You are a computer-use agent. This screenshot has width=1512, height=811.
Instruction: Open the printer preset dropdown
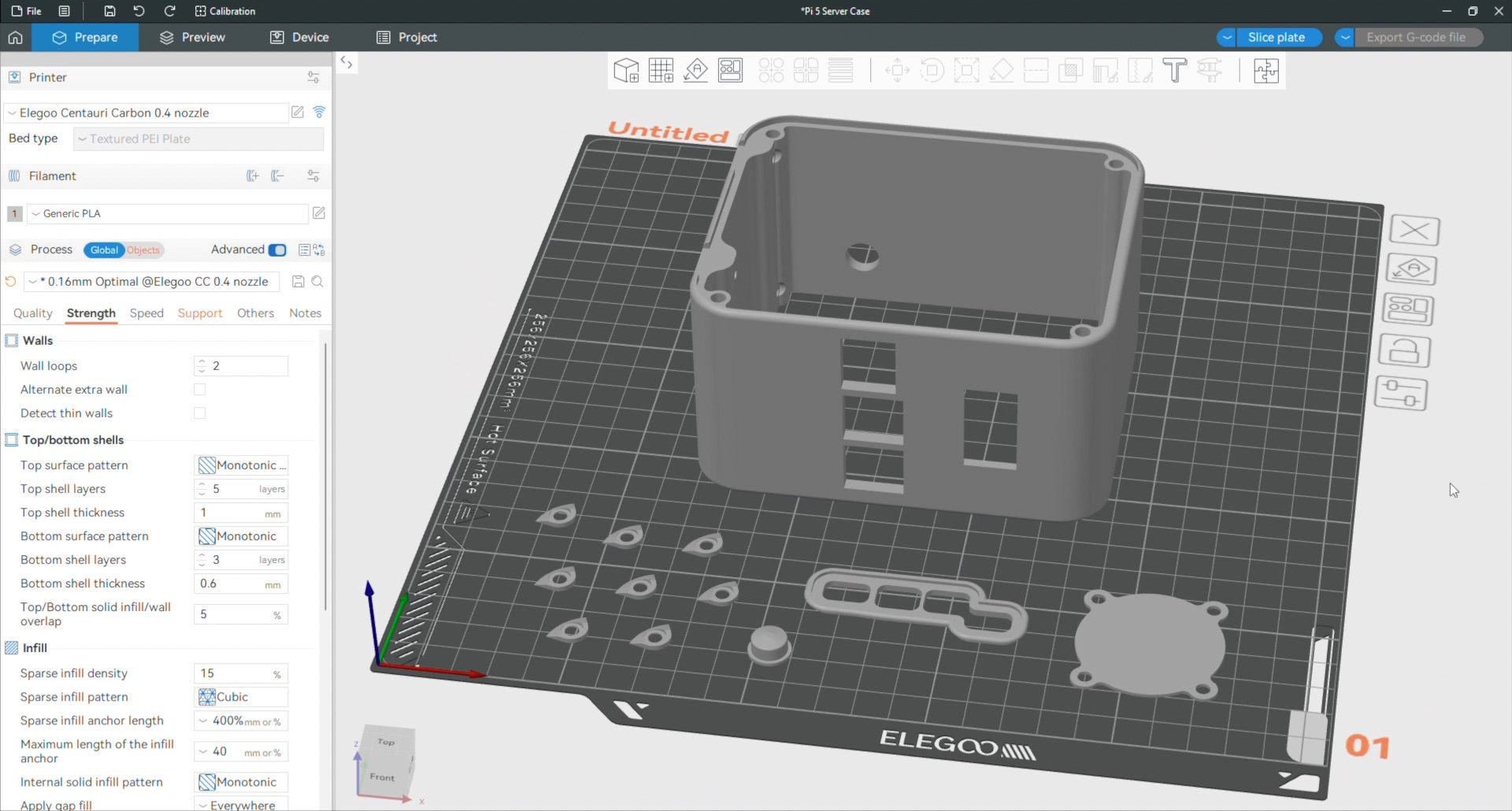pyautogui.click(x=146, y=113)
